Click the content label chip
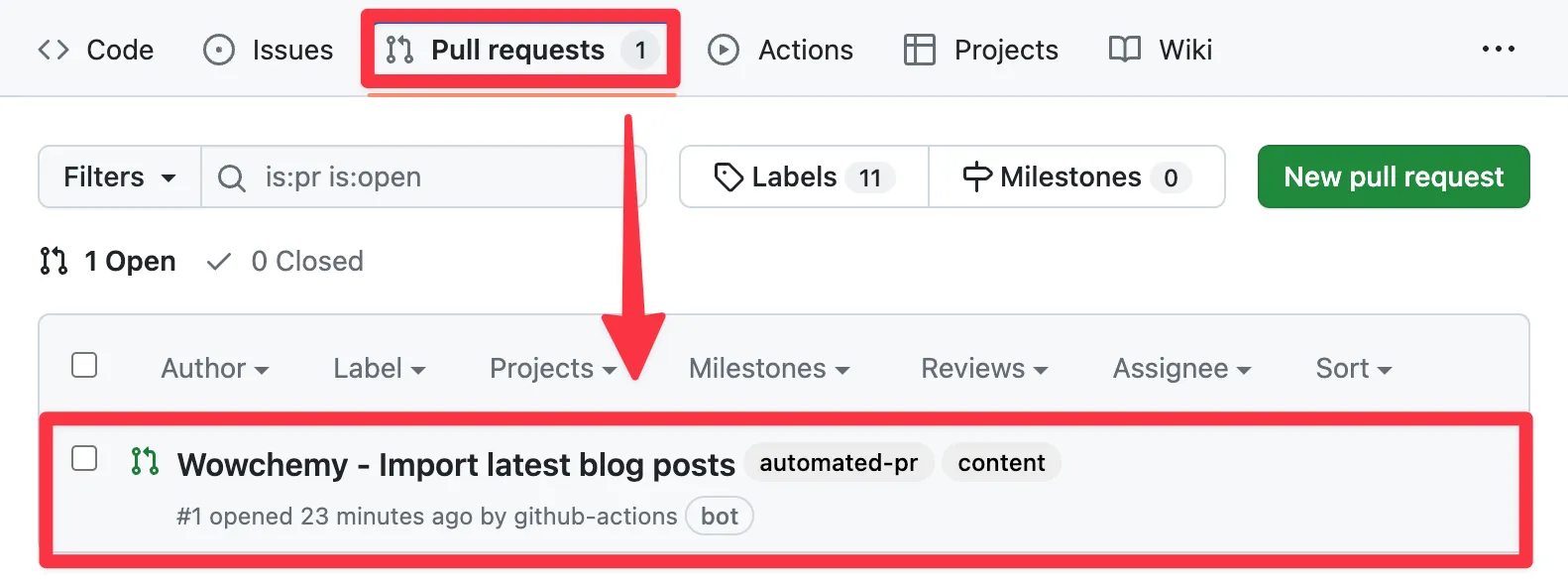The width and height of the screenshot is (1568, 583). coord(1001,462)
